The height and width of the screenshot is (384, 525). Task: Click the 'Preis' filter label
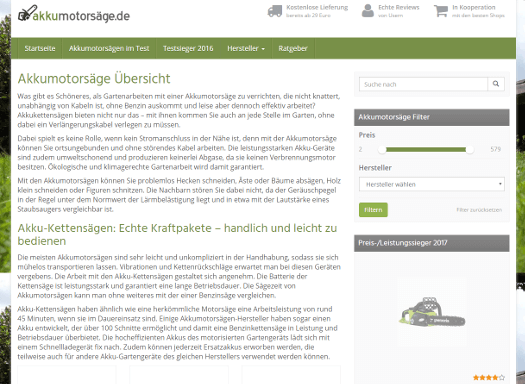(x=367, y=135)
